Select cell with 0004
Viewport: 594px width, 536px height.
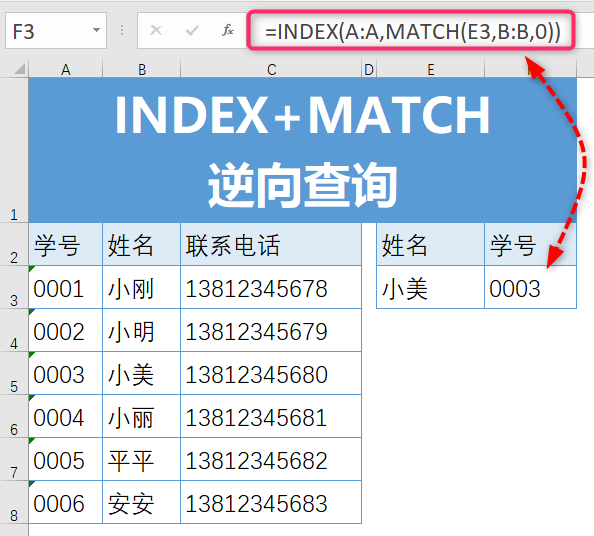coord(66,416)
